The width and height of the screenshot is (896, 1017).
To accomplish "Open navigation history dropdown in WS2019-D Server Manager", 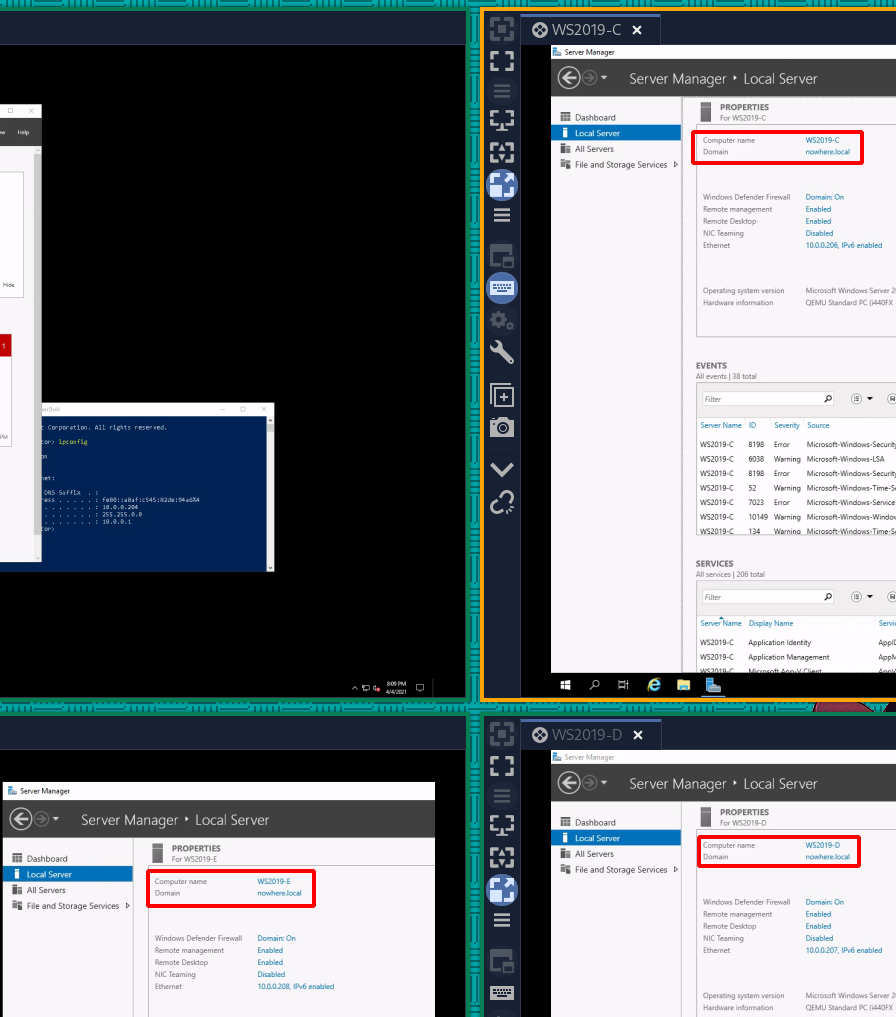I will pyautogui.click(x=604, y=783).
